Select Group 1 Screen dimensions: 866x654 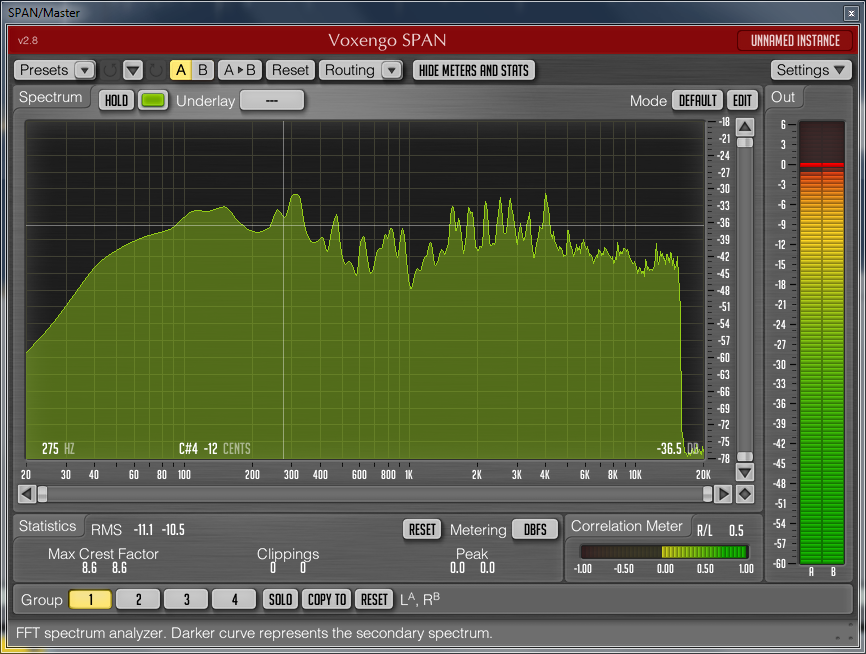click(91, 599)
